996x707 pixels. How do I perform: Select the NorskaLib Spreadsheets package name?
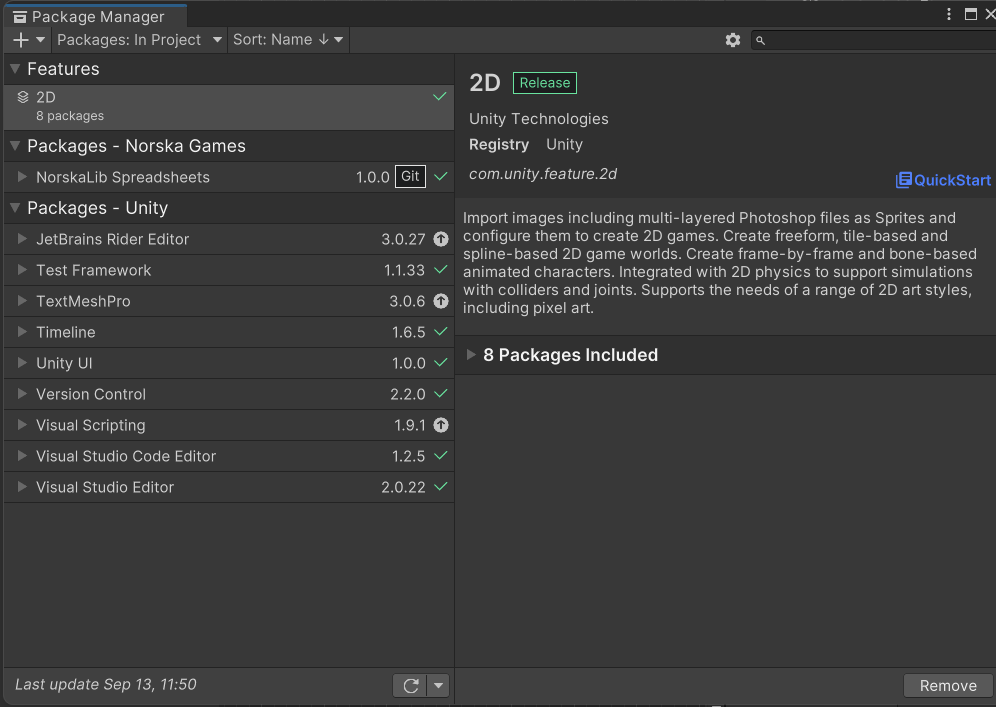click(123, 177)
